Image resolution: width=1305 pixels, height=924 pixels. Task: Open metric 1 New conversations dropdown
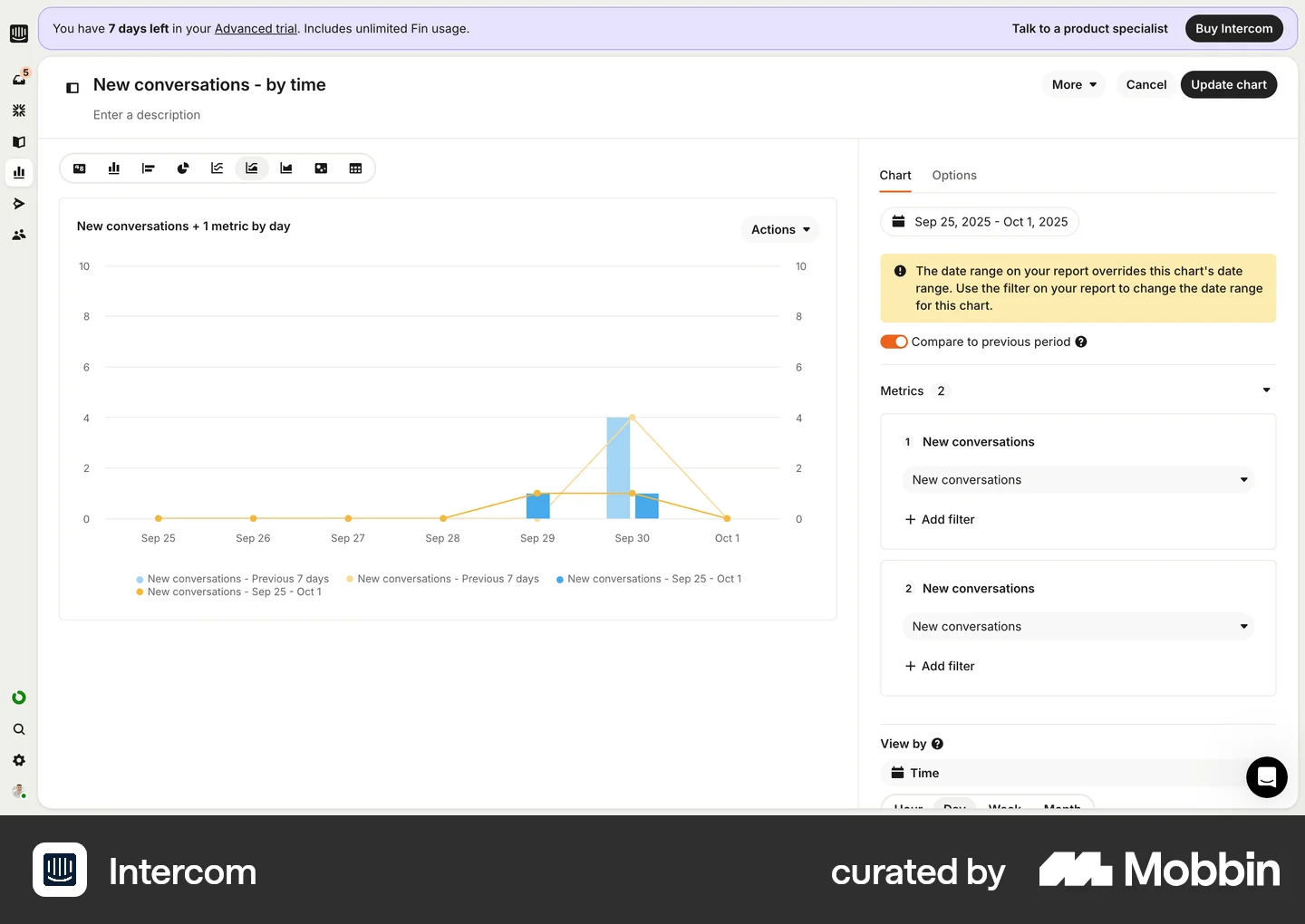pos(1078,480)
